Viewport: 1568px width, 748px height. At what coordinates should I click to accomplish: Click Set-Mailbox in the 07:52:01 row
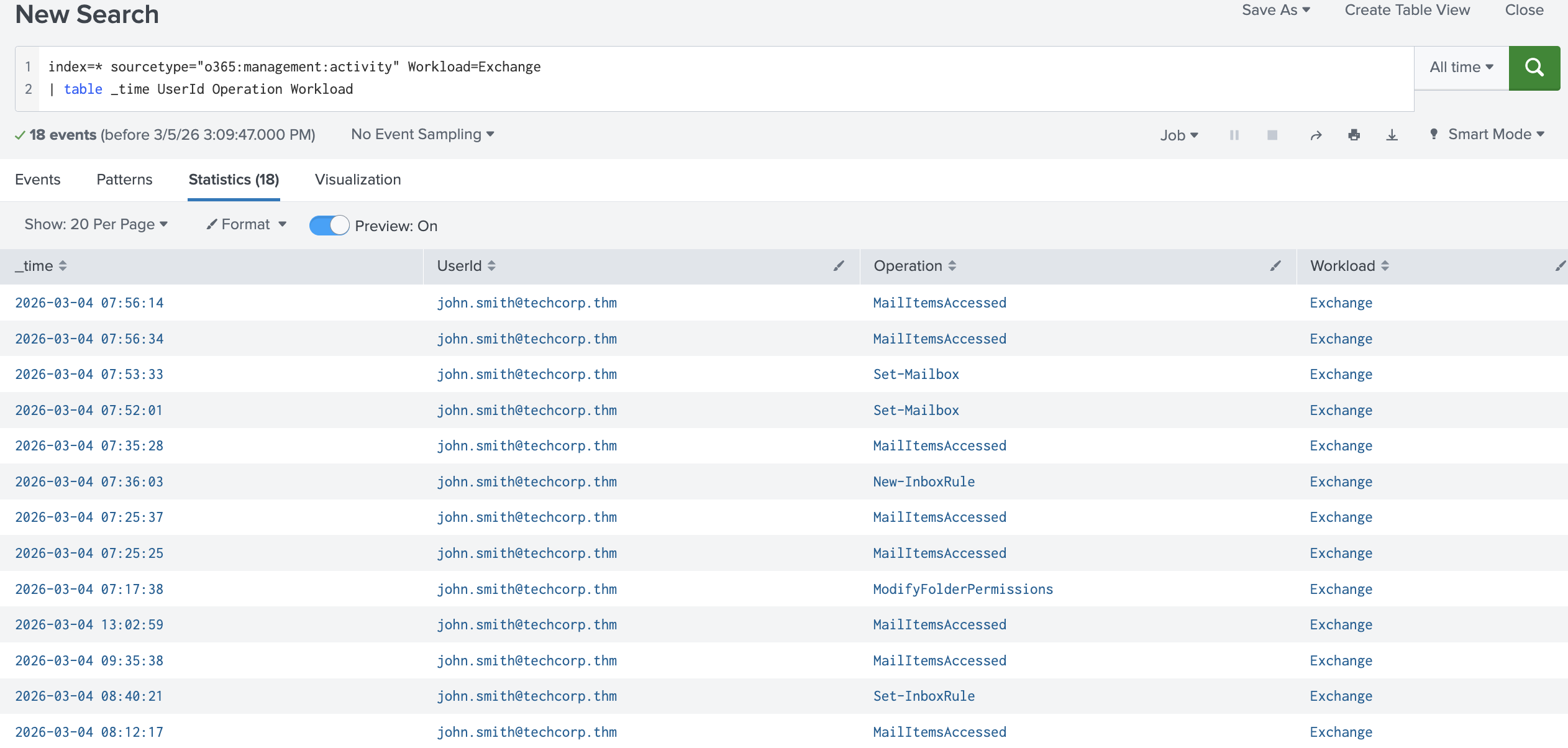[x=916, y=410]
